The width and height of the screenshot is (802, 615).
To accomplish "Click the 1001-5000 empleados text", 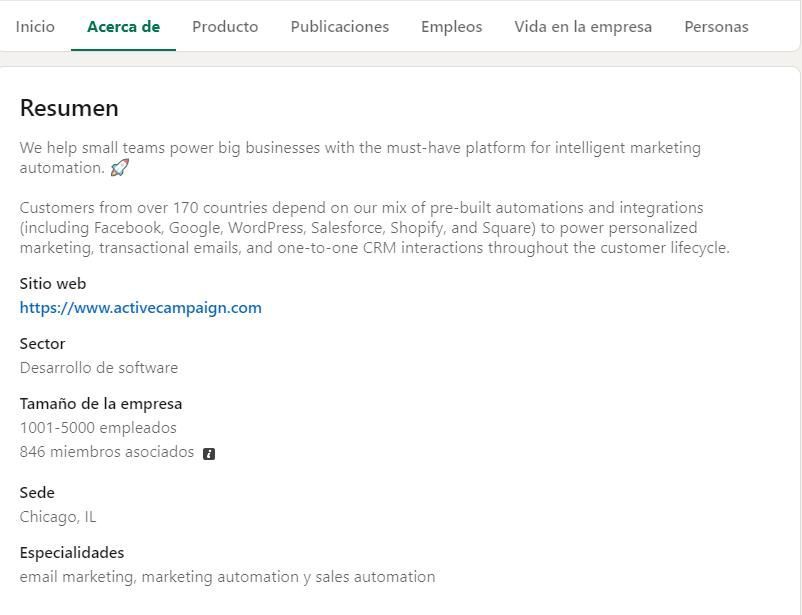I will tap(98, 428).
